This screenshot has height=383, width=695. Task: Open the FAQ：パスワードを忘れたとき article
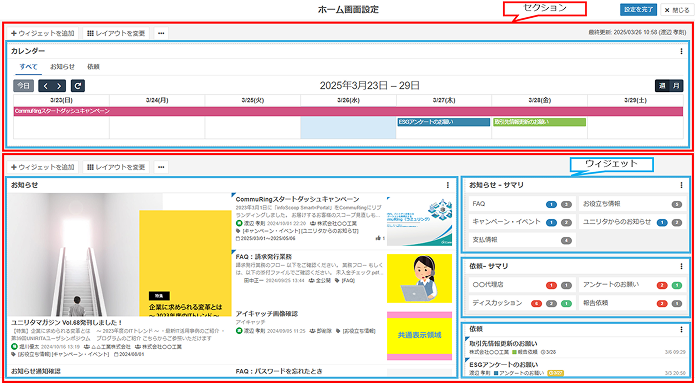click(x=279, y=371)
